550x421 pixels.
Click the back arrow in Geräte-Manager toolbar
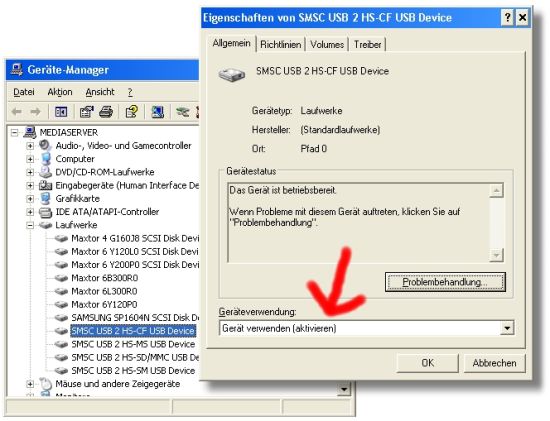16,112
